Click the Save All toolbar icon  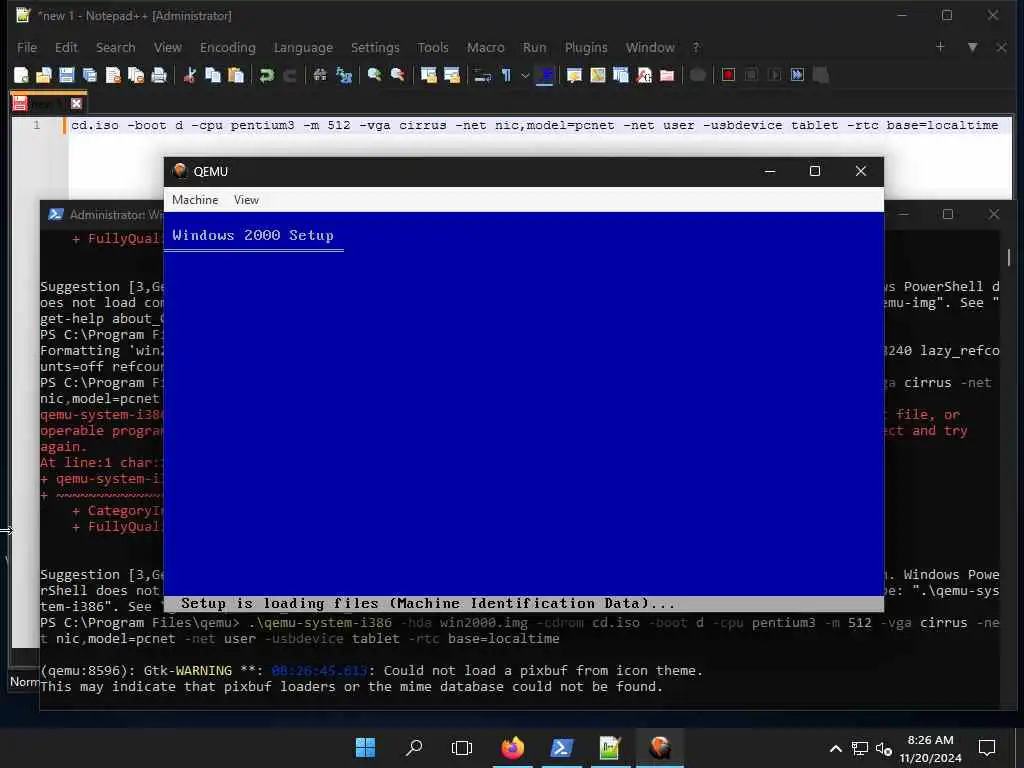tap(89, 75)
